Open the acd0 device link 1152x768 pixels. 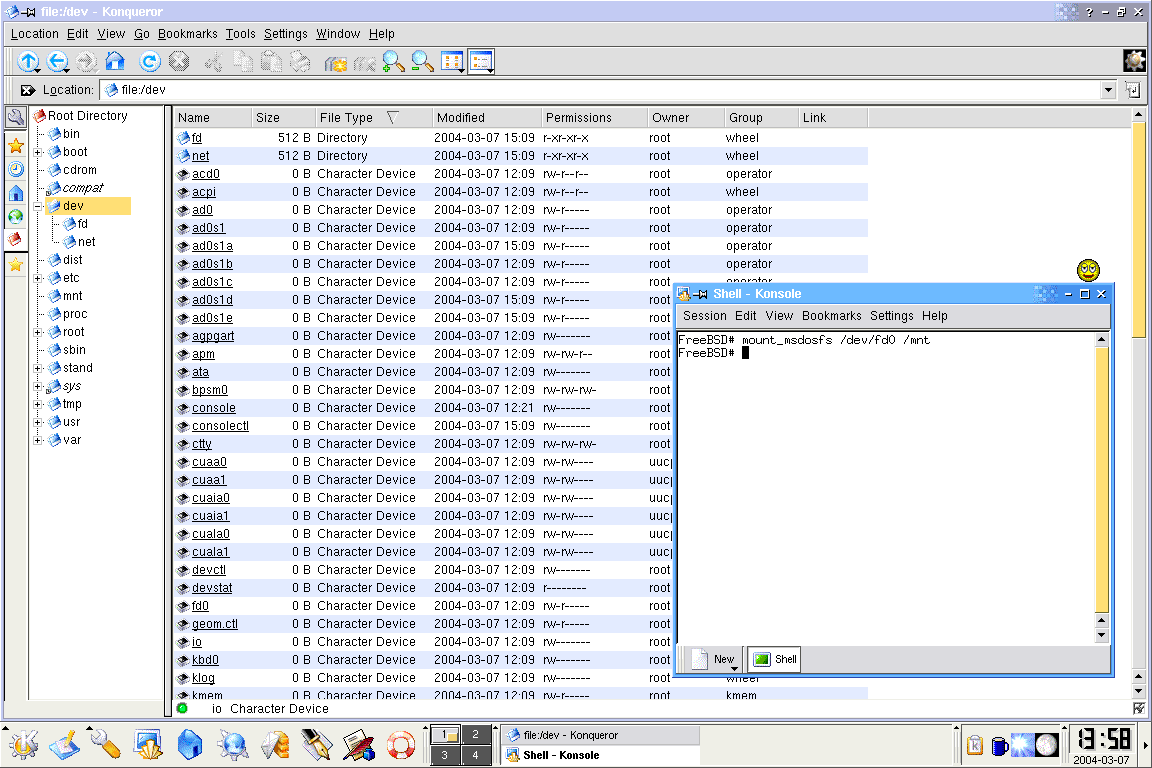click(206, 174)
